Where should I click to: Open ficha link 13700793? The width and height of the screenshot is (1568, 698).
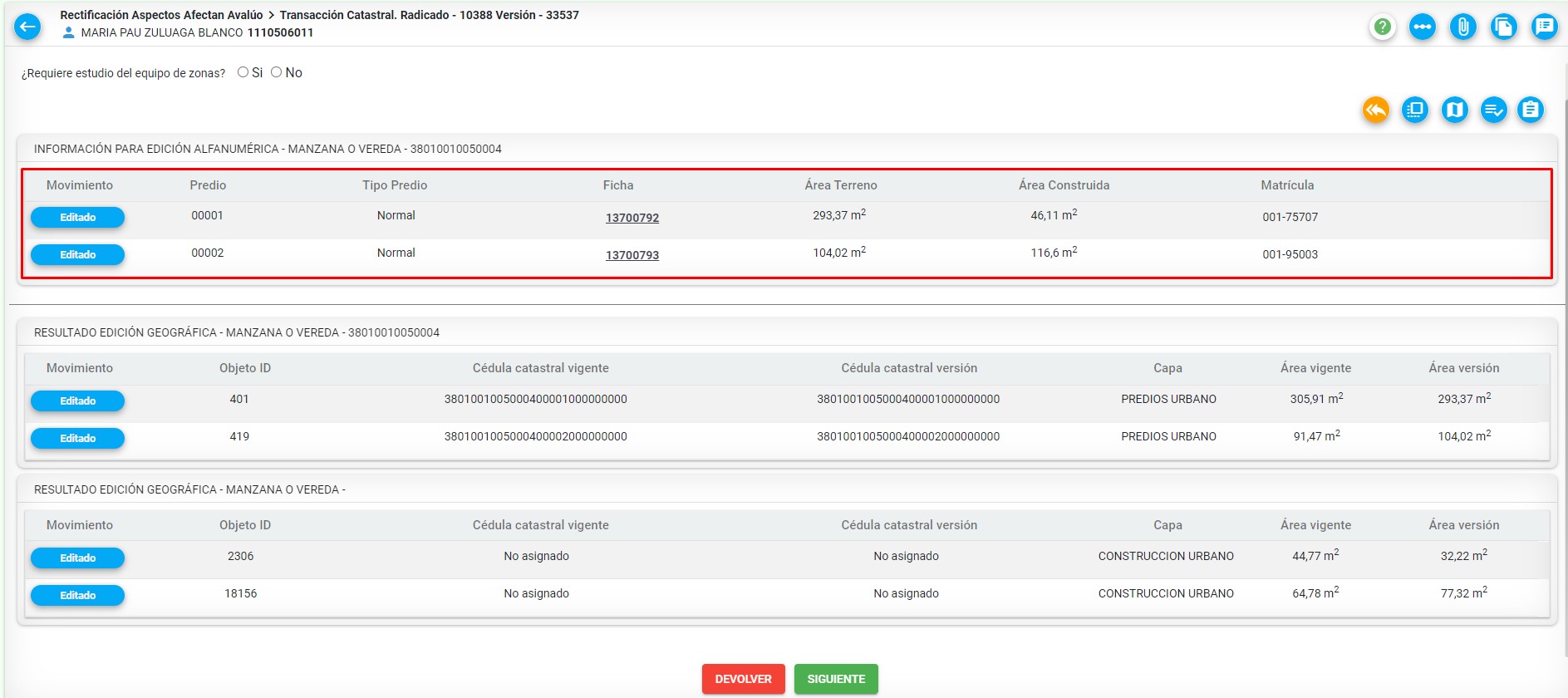632,255
